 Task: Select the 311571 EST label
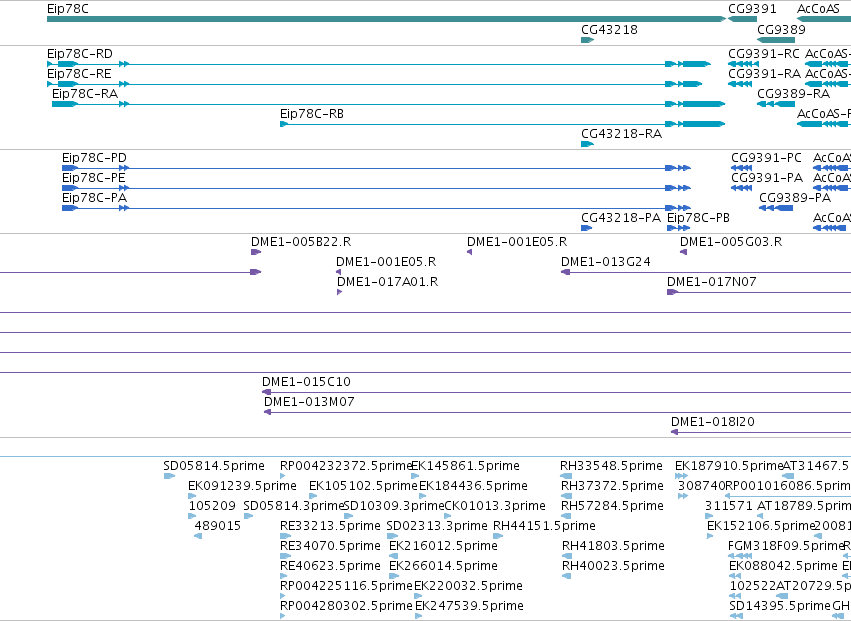click(729, 506)
